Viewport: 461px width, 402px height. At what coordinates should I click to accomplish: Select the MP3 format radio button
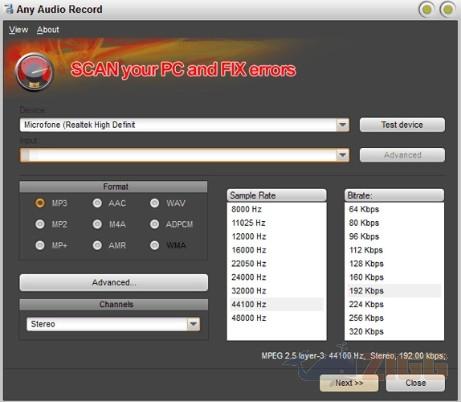click(x=40, y=203)
